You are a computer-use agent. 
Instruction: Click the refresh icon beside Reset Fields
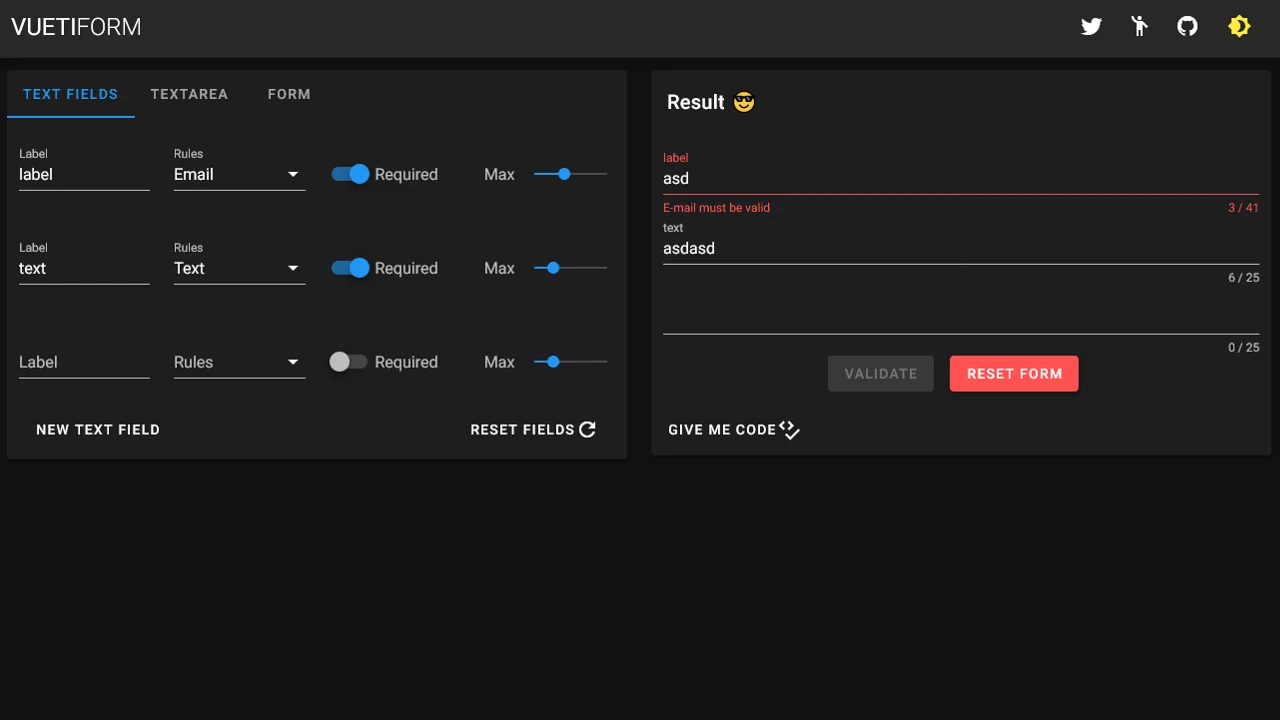tap(588, 430)
